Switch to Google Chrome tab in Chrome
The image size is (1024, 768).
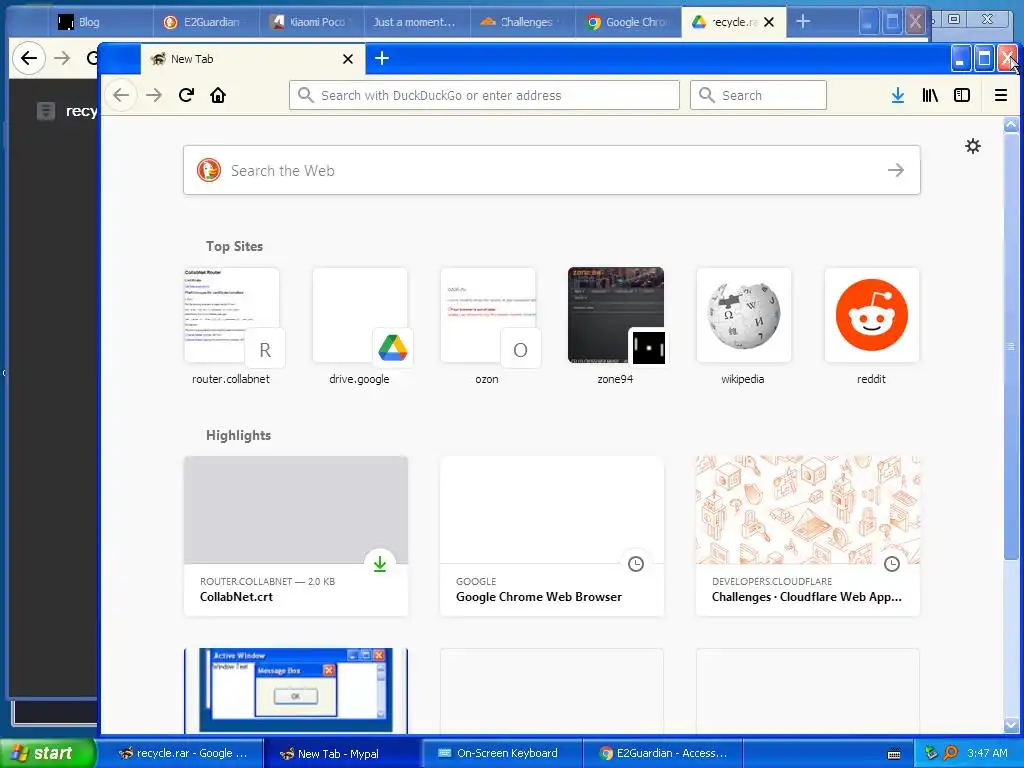pos(629,22)
